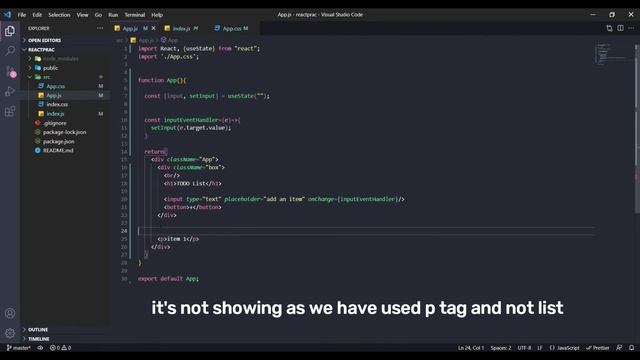
Task: Split the editor right
Action: point(620,28)
